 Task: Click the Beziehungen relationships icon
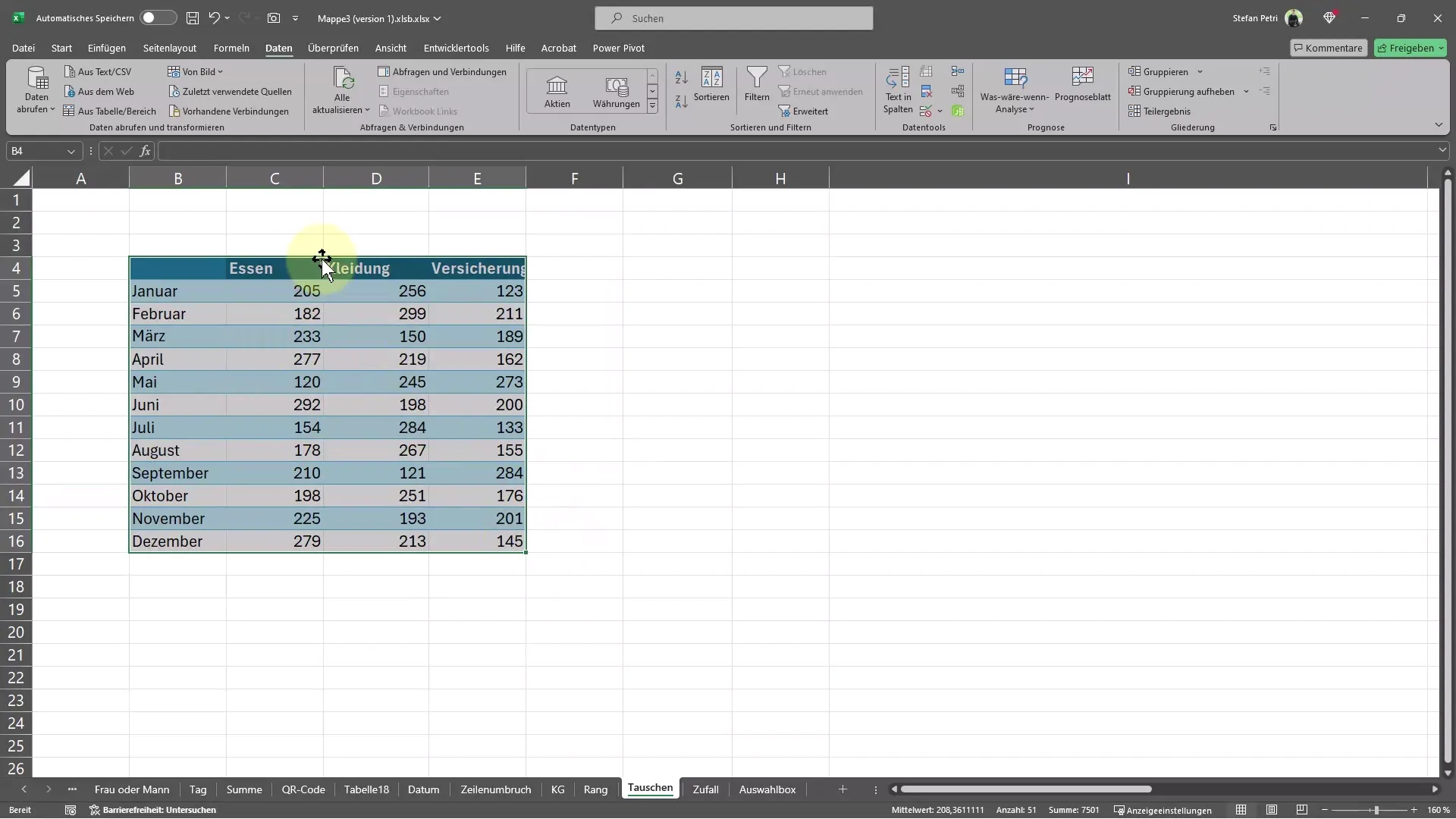[x=958, y=91]
